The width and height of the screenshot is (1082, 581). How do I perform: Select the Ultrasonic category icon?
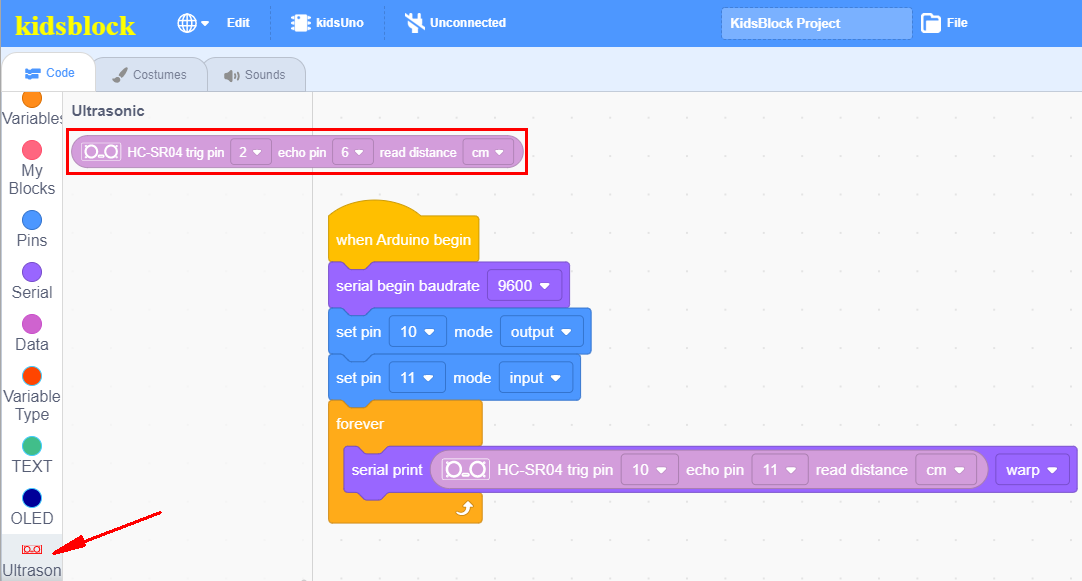point(32,549)
